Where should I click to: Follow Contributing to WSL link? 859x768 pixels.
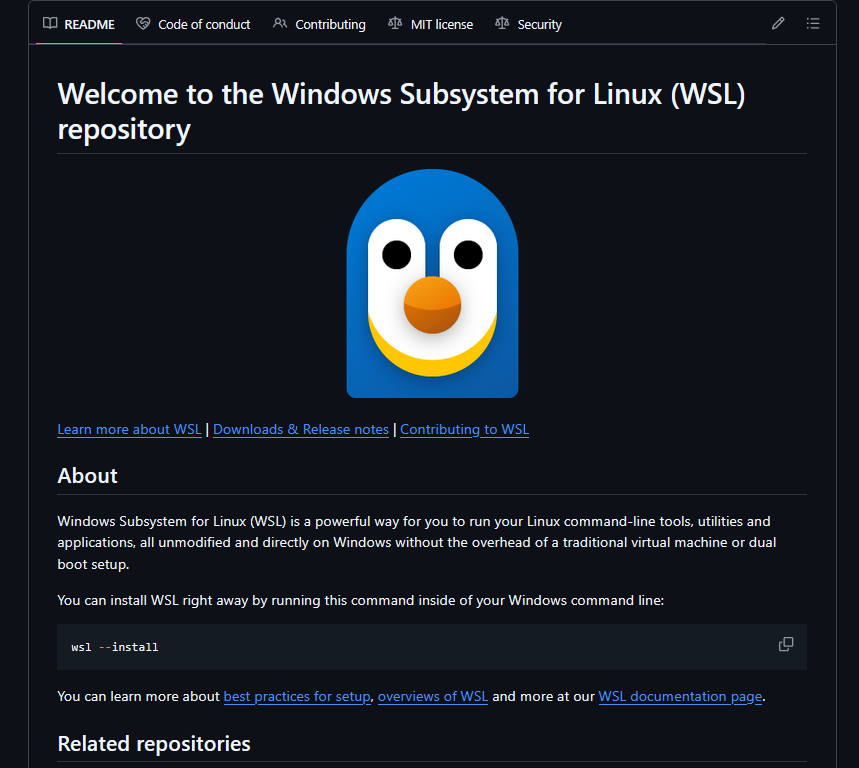pos(465,429)
